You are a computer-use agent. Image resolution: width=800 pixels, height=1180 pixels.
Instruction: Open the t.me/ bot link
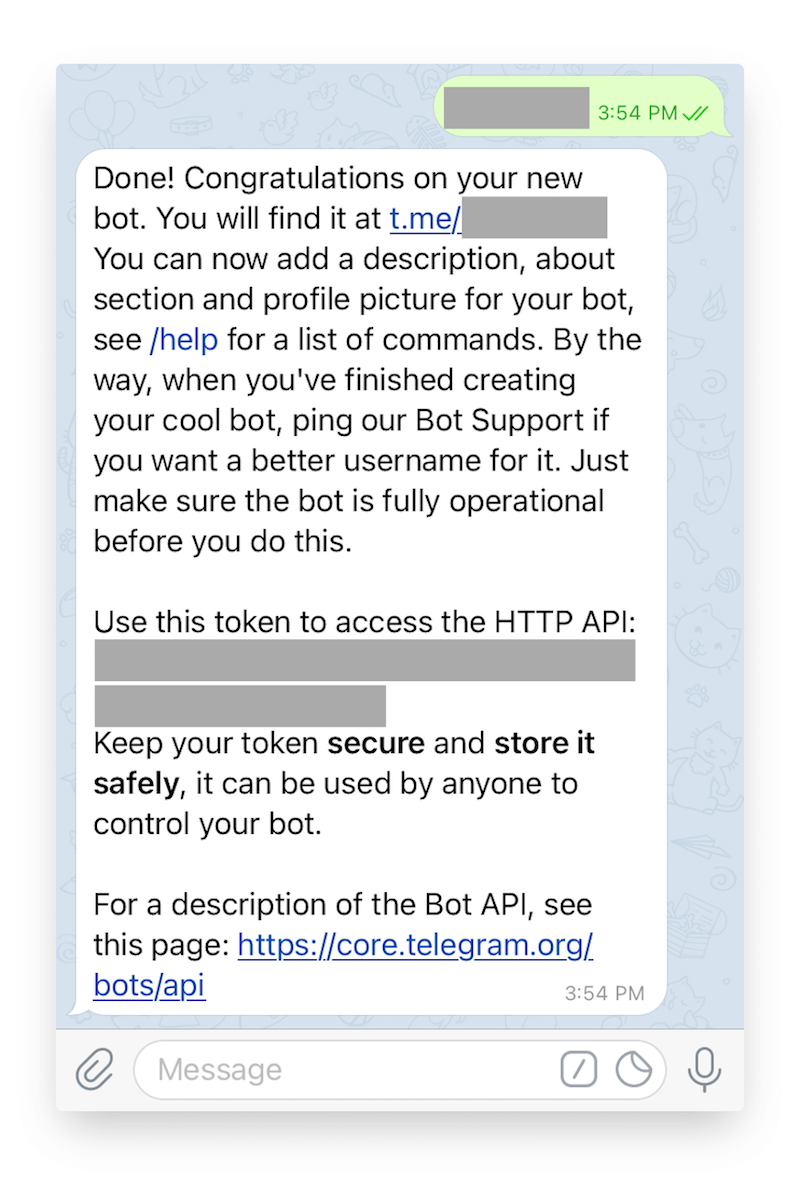point(425,218)
